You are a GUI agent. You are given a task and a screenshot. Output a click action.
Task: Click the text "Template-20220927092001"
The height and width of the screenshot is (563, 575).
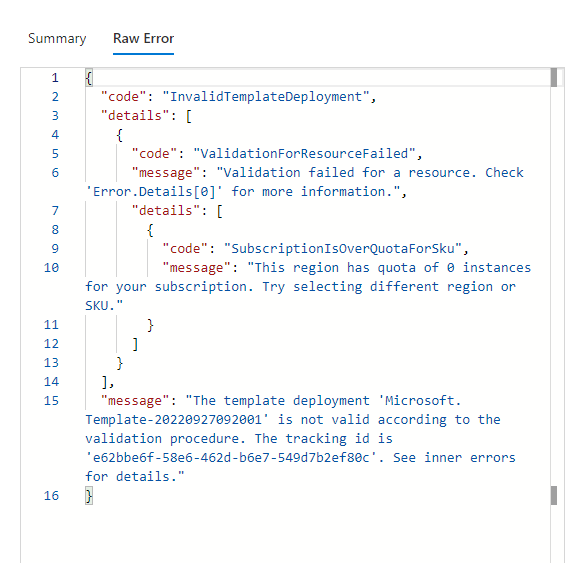tap(174, 420)
